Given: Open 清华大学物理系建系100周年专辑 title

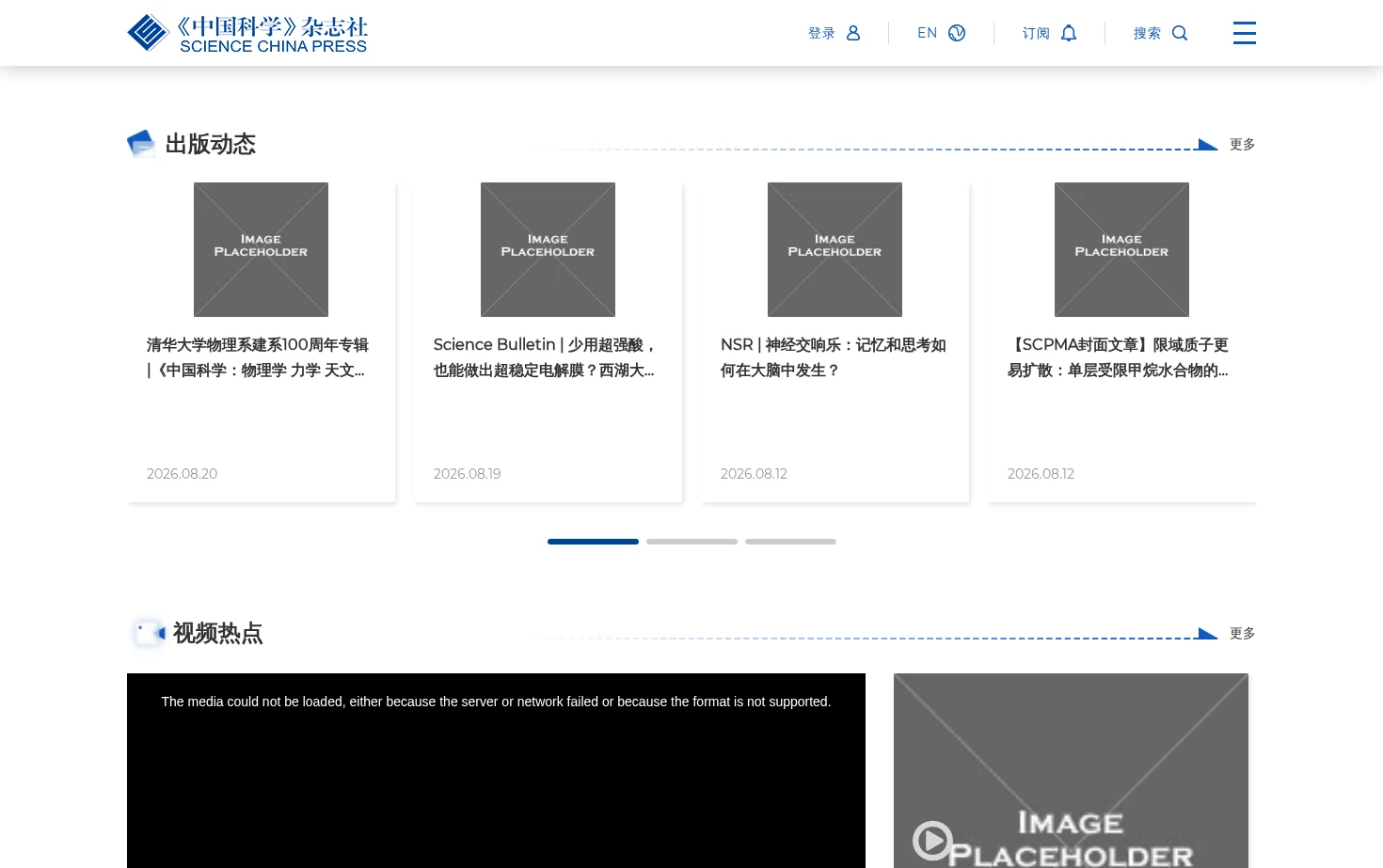Looking at the screenshot, I should 258,357.
